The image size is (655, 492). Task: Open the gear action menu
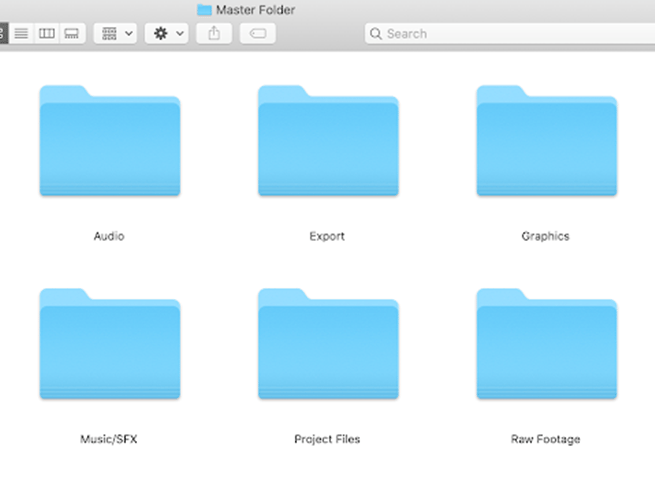point(167,33)
